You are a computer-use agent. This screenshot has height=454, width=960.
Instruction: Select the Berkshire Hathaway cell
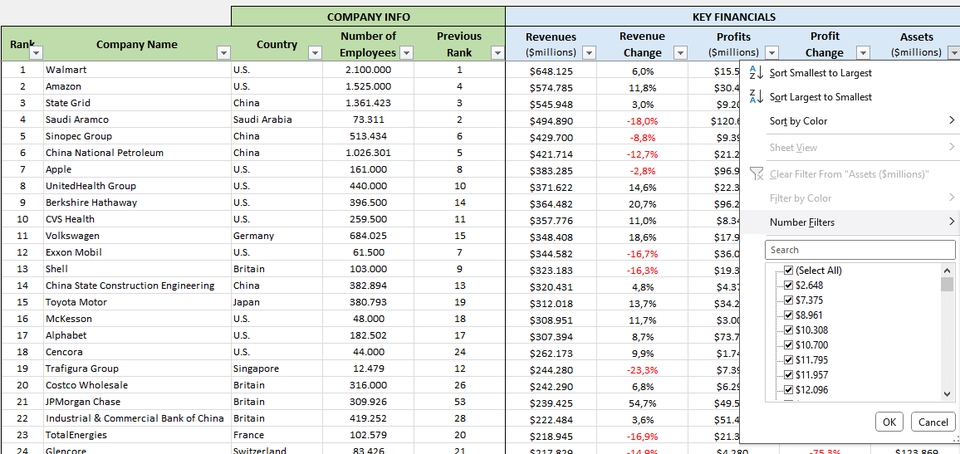(137, 203)
